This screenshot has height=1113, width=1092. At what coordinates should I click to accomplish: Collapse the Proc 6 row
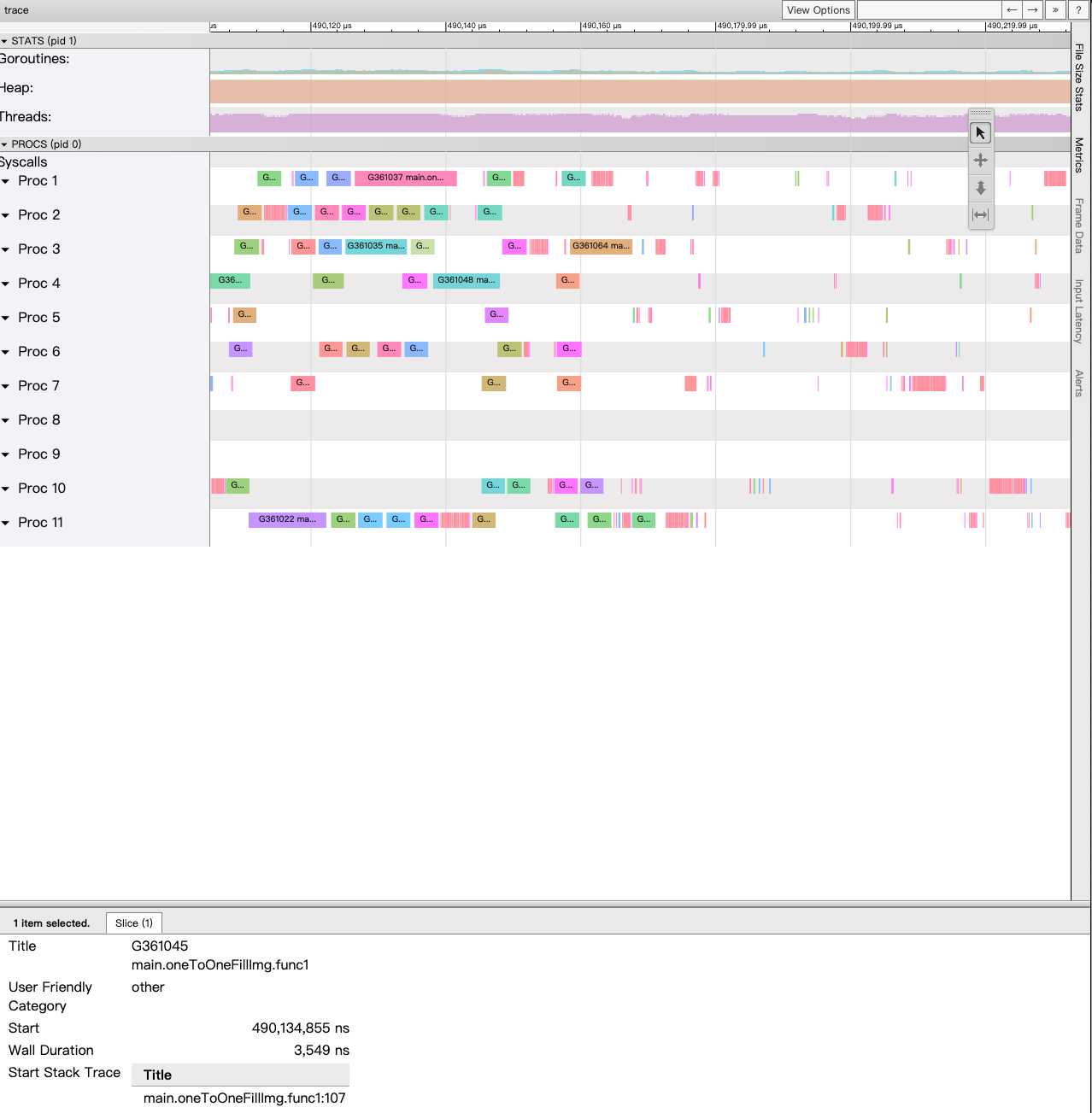[x=6, y=352]
